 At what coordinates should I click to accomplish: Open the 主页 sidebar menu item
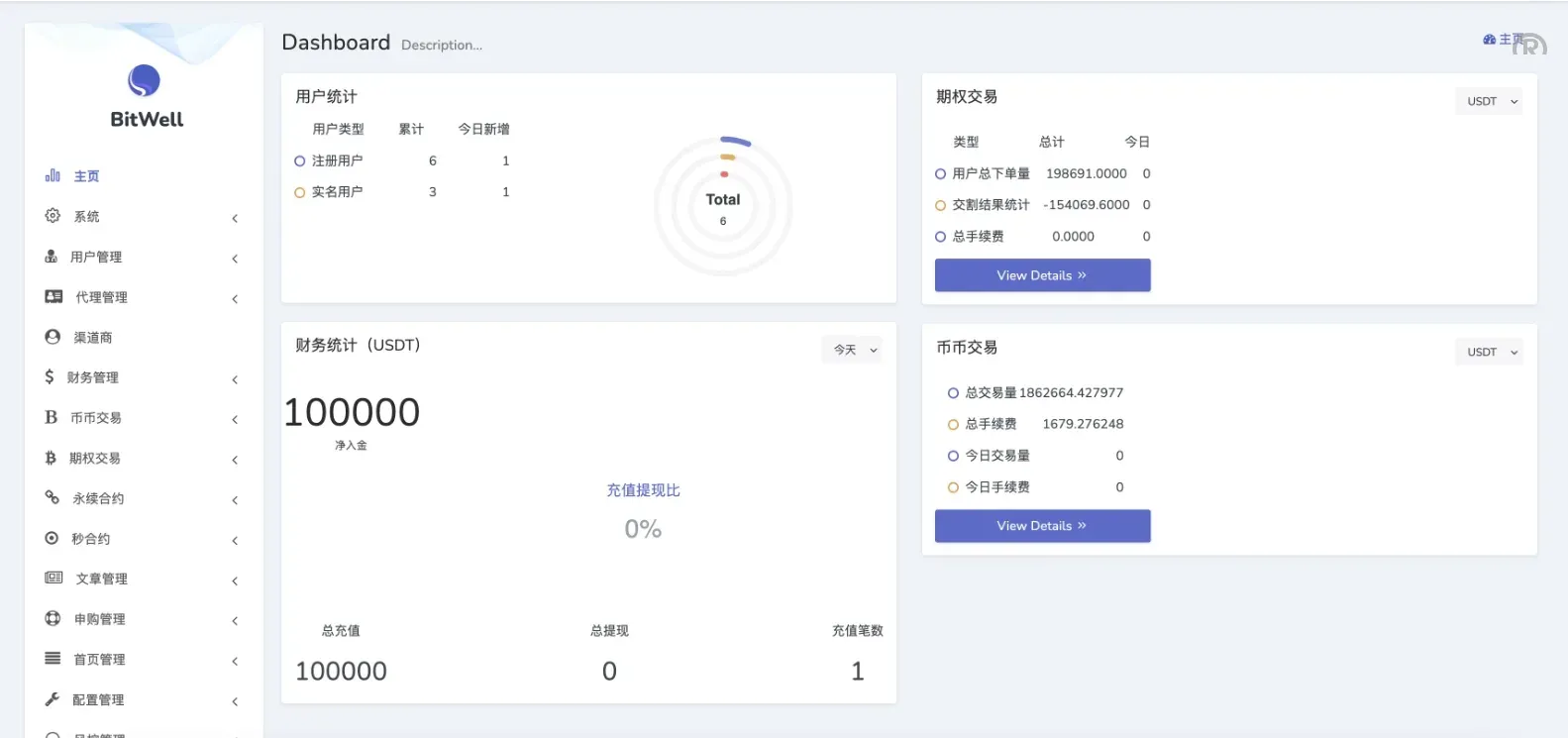click(144, 175)
